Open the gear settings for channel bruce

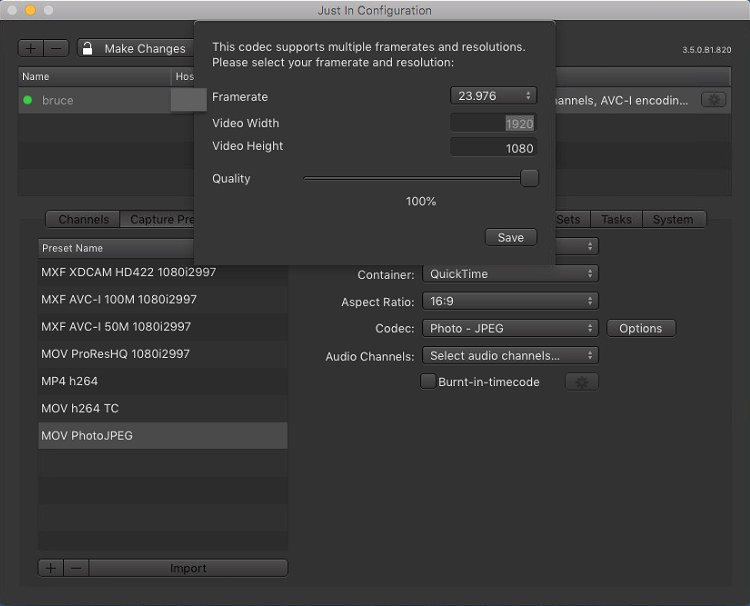point(714,100)
